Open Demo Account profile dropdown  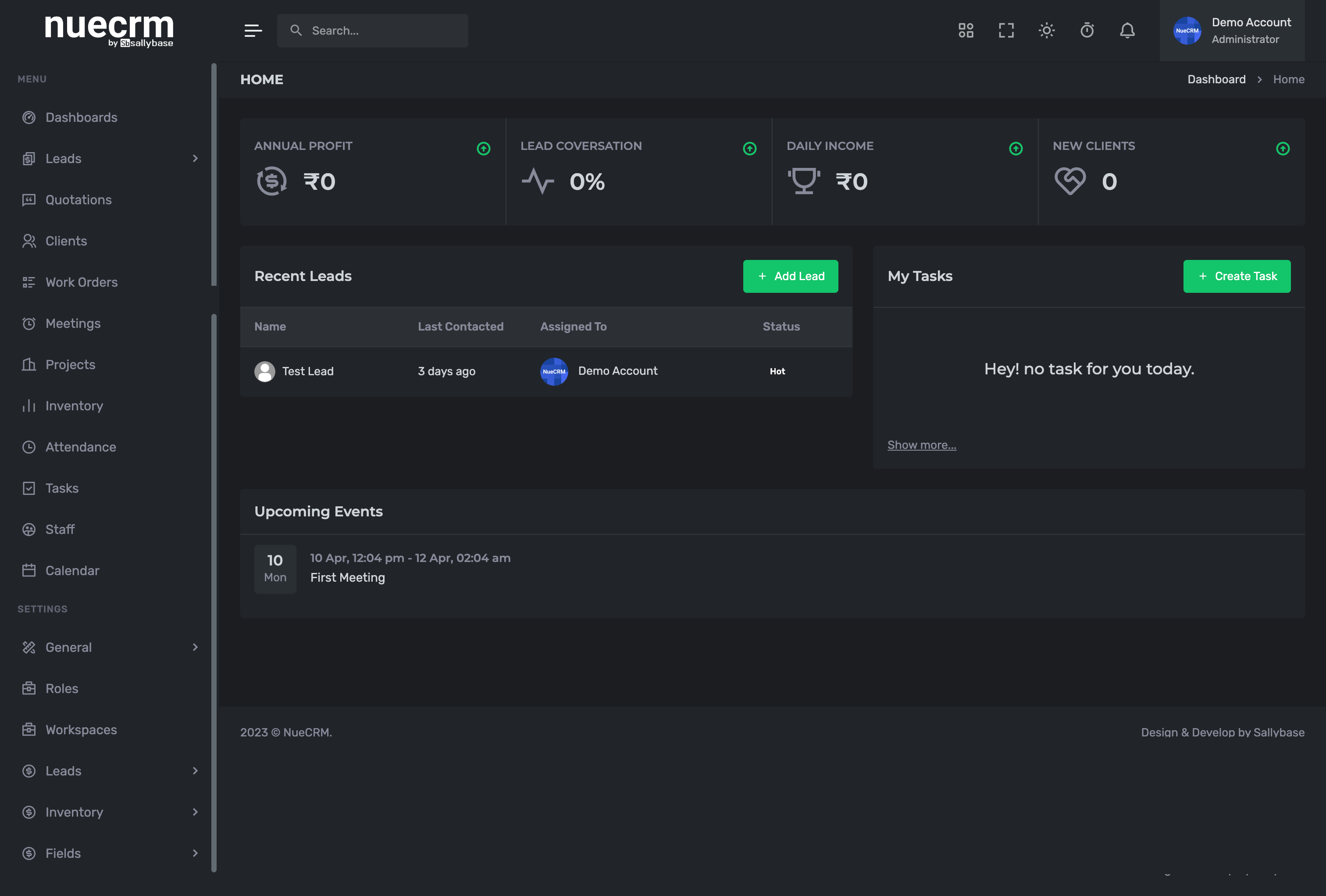[1233, 31]
